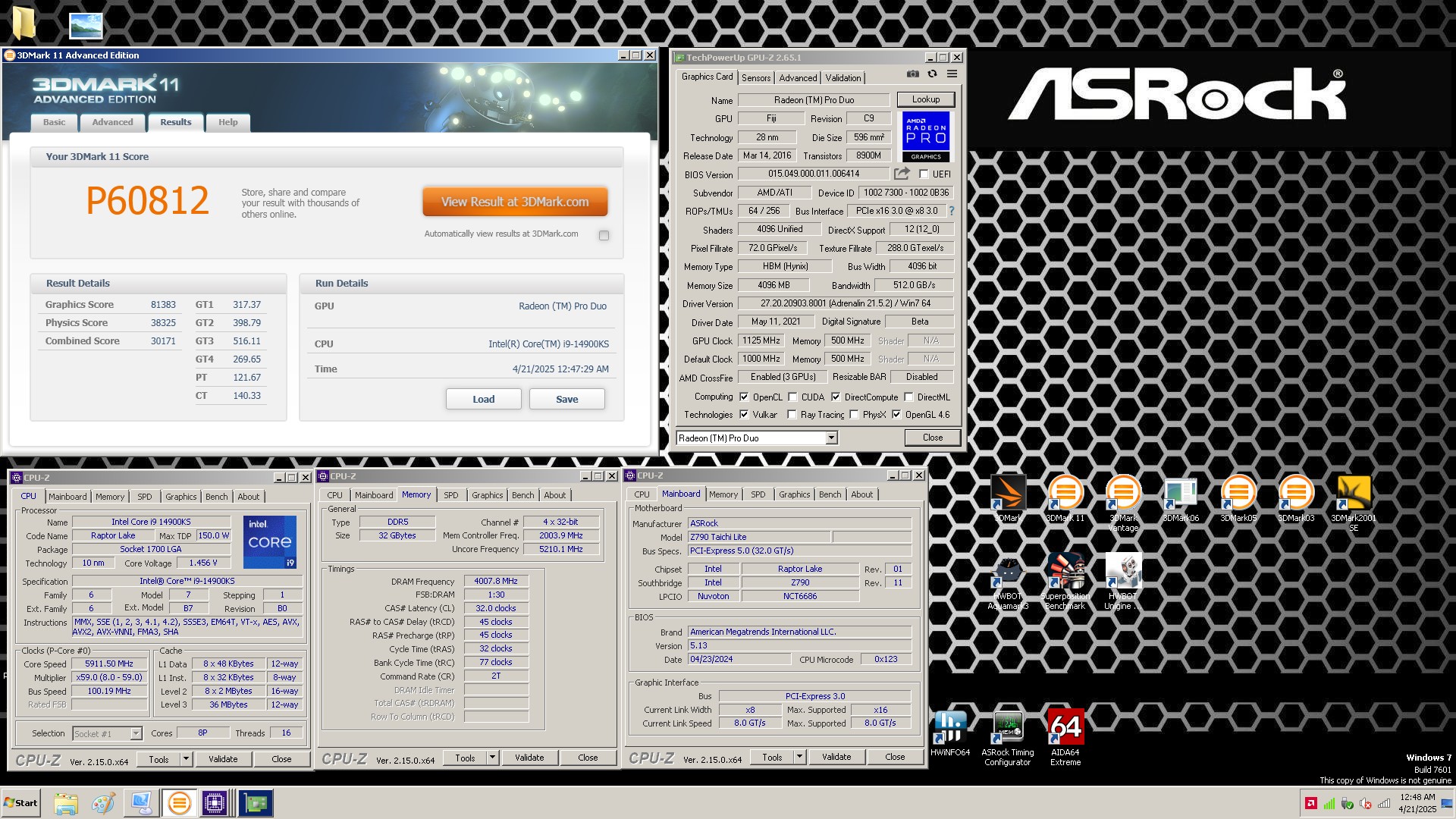Click the Windows Explorer taskbar icon
The image size is (1456, 819).
[66, 802]
